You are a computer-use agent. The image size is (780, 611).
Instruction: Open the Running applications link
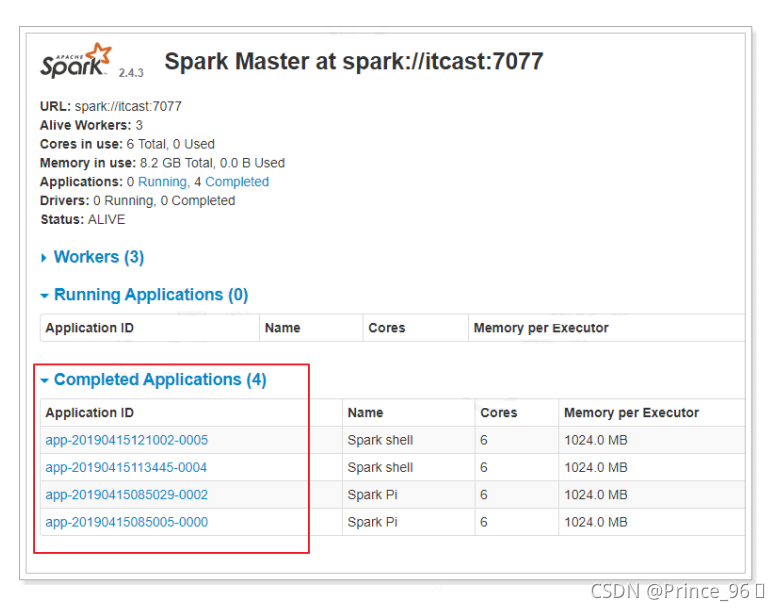(162, 182)
